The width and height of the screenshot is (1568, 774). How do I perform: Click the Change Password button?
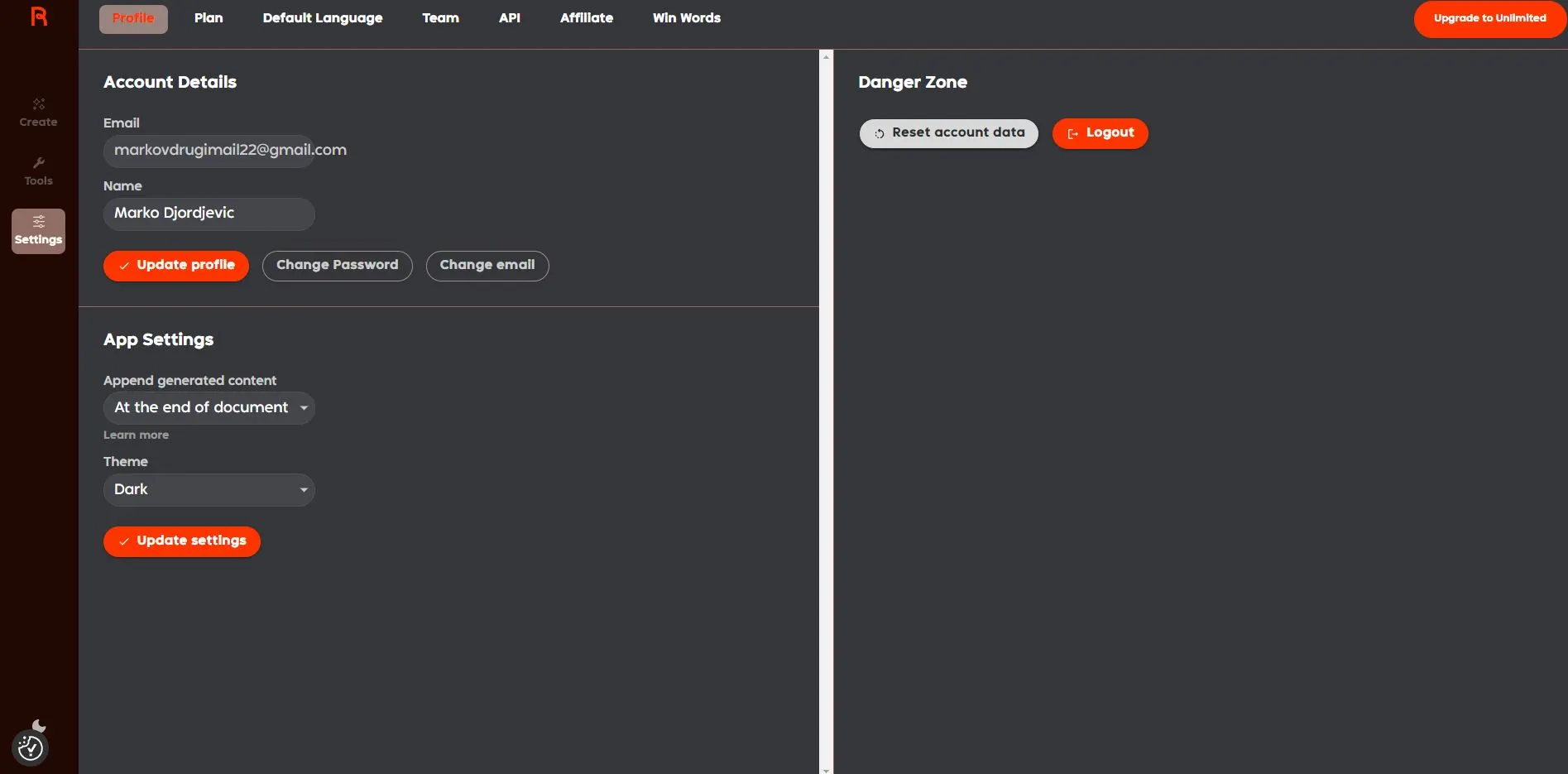338,266
